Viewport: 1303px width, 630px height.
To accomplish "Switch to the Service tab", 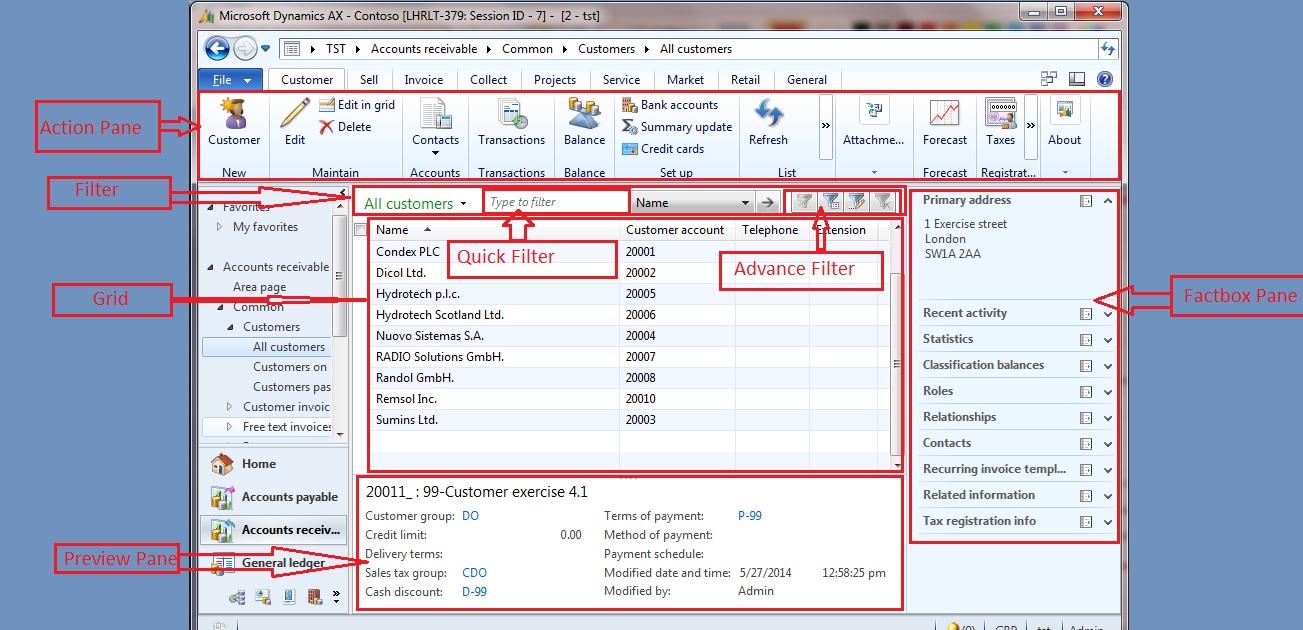I will click(621, 80).
